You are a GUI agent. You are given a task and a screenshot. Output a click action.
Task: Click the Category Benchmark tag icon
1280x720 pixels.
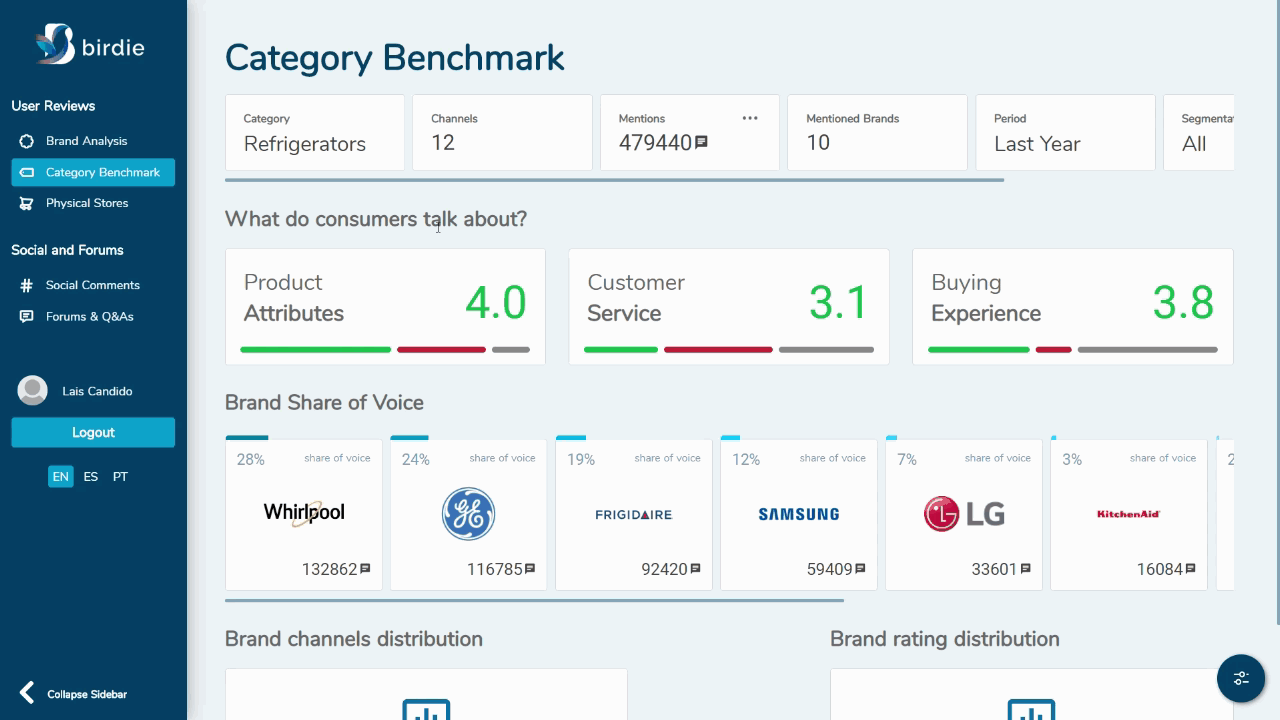[26, 172]
